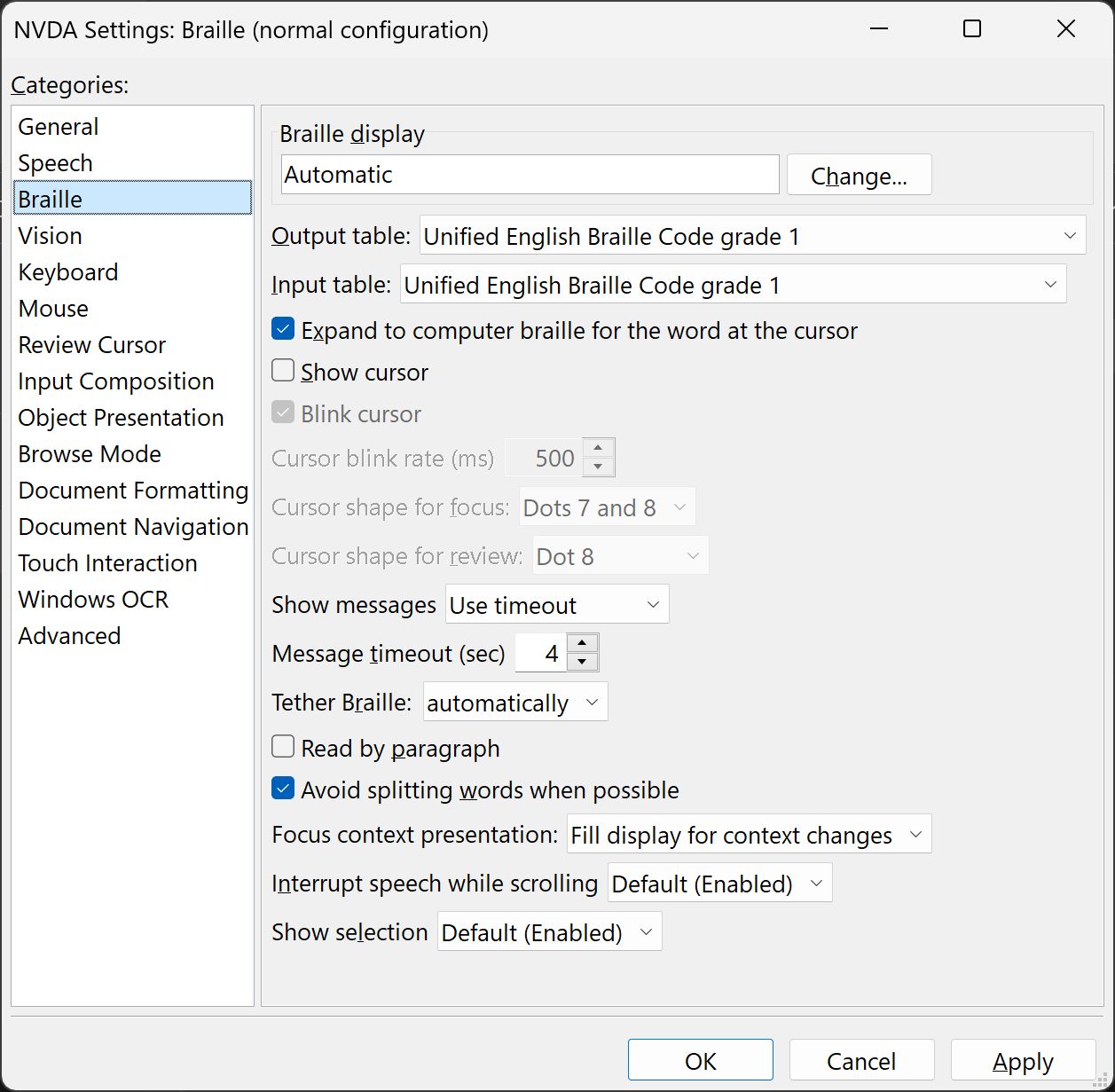Toggle Read by paragraph checkbox

tap(283, 747)
